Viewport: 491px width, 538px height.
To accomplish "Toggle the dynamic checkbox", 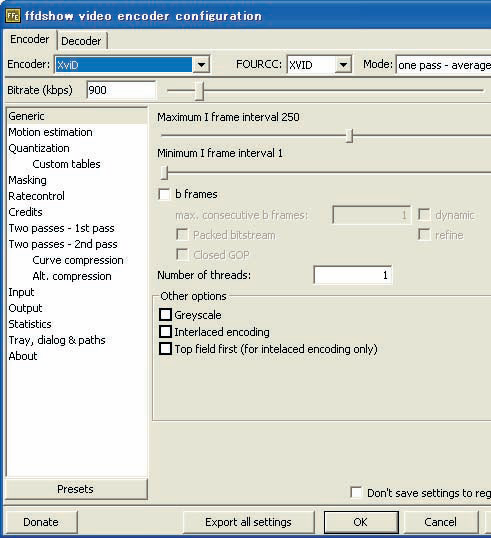I will click(424, 215).
